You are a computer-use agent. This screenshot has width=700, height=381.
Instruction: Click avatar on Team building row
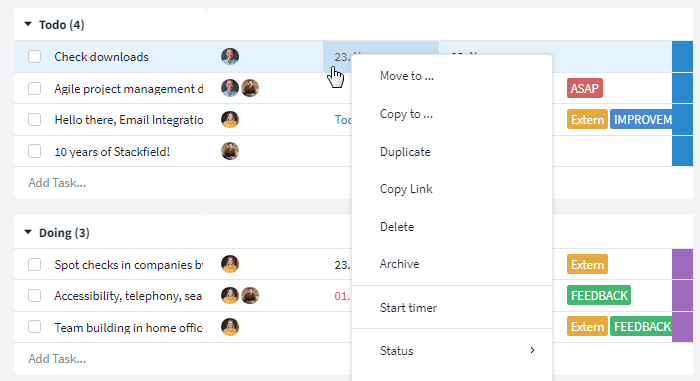tap(230, 327)
